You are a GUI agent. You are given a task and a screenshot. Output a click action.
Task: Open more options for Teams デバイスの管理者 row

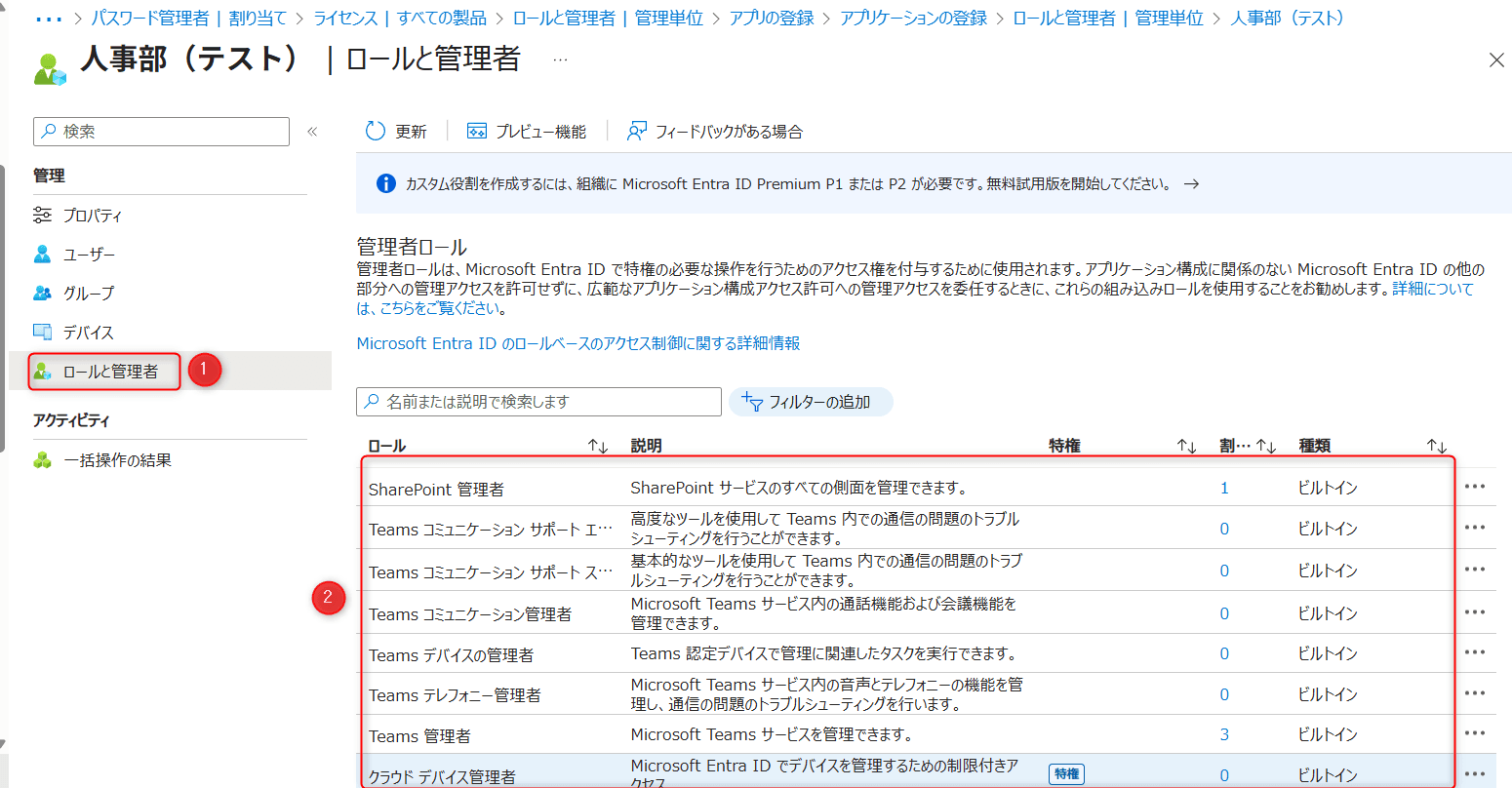tap(1475, 652)
